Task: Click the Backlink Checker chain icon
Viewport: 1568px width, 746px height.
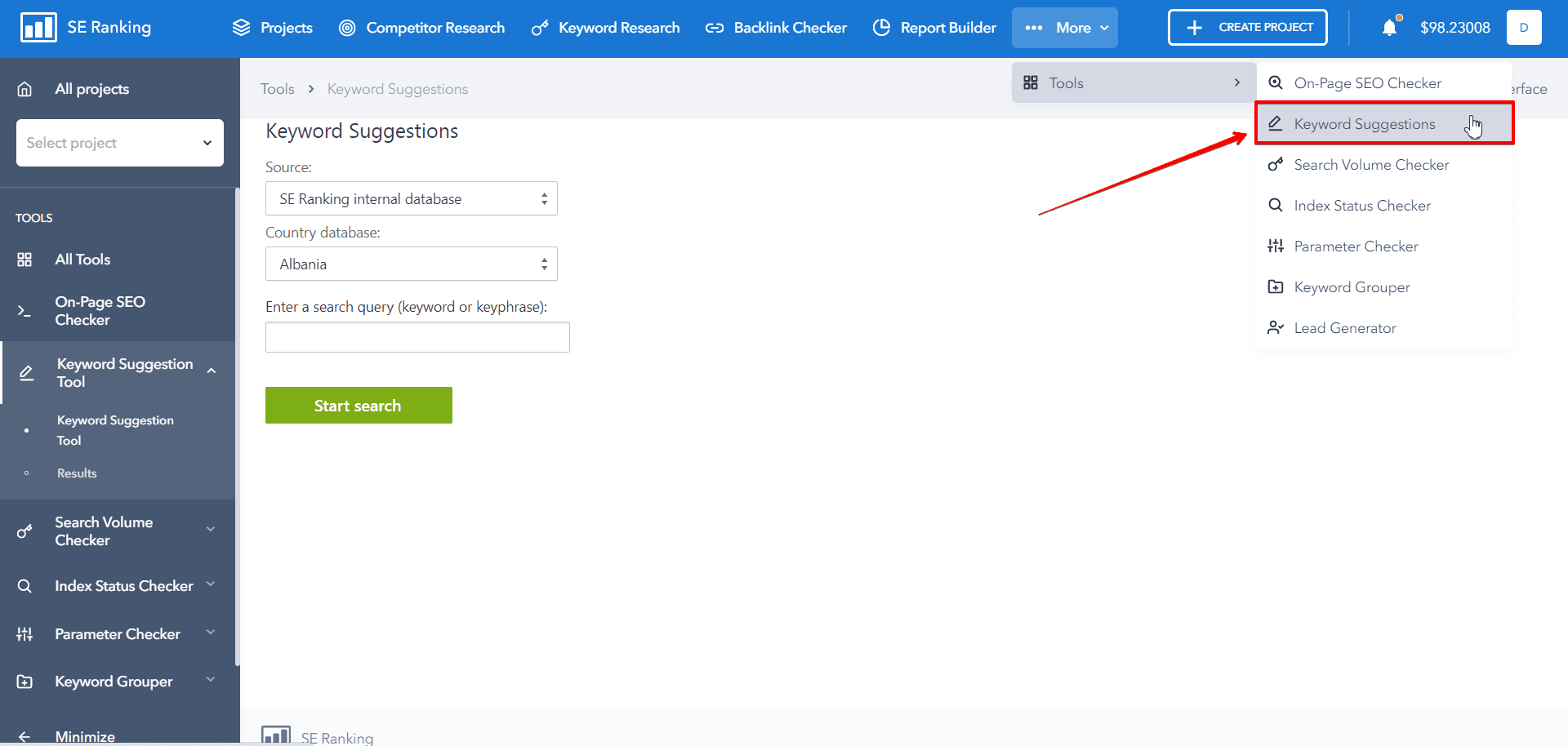Action: pos(715,28)
